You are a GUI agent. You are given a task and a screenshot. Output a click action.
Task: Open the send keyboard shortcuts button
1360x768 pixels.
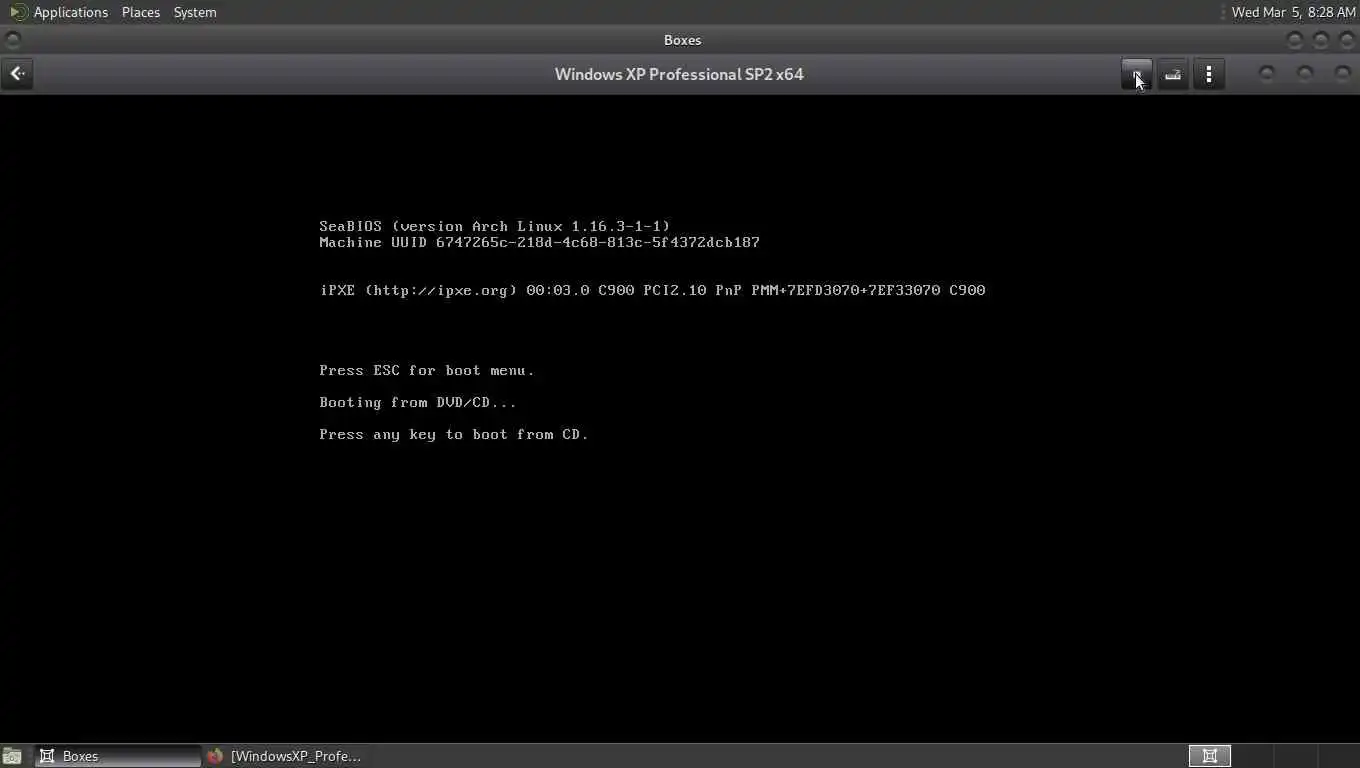[1173, 74]
